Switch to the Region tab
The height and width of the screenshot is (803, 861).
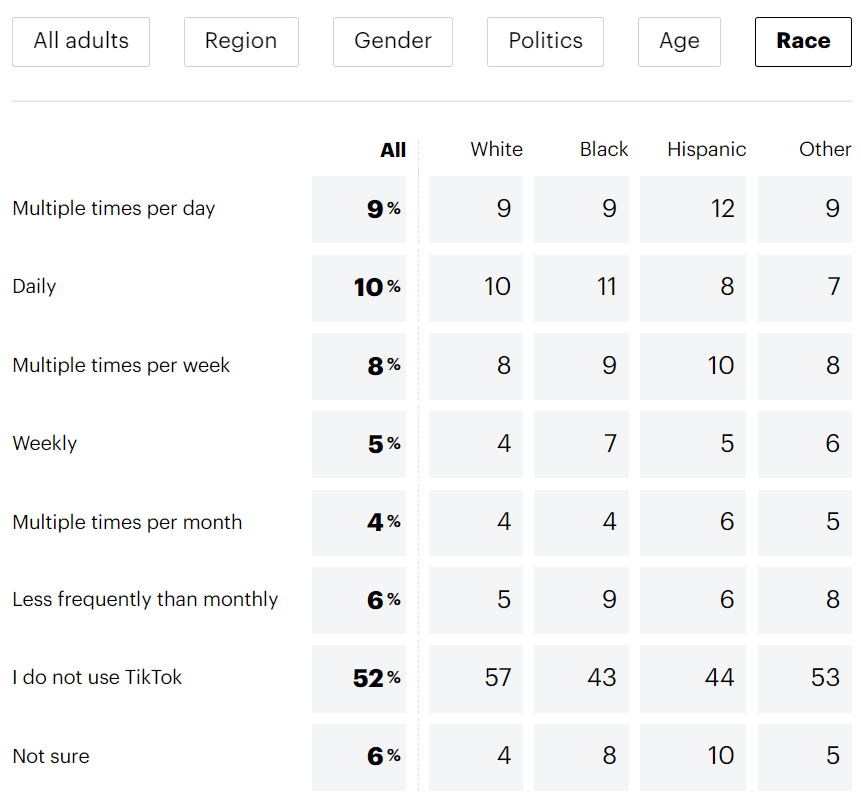[x=241, y=41]
